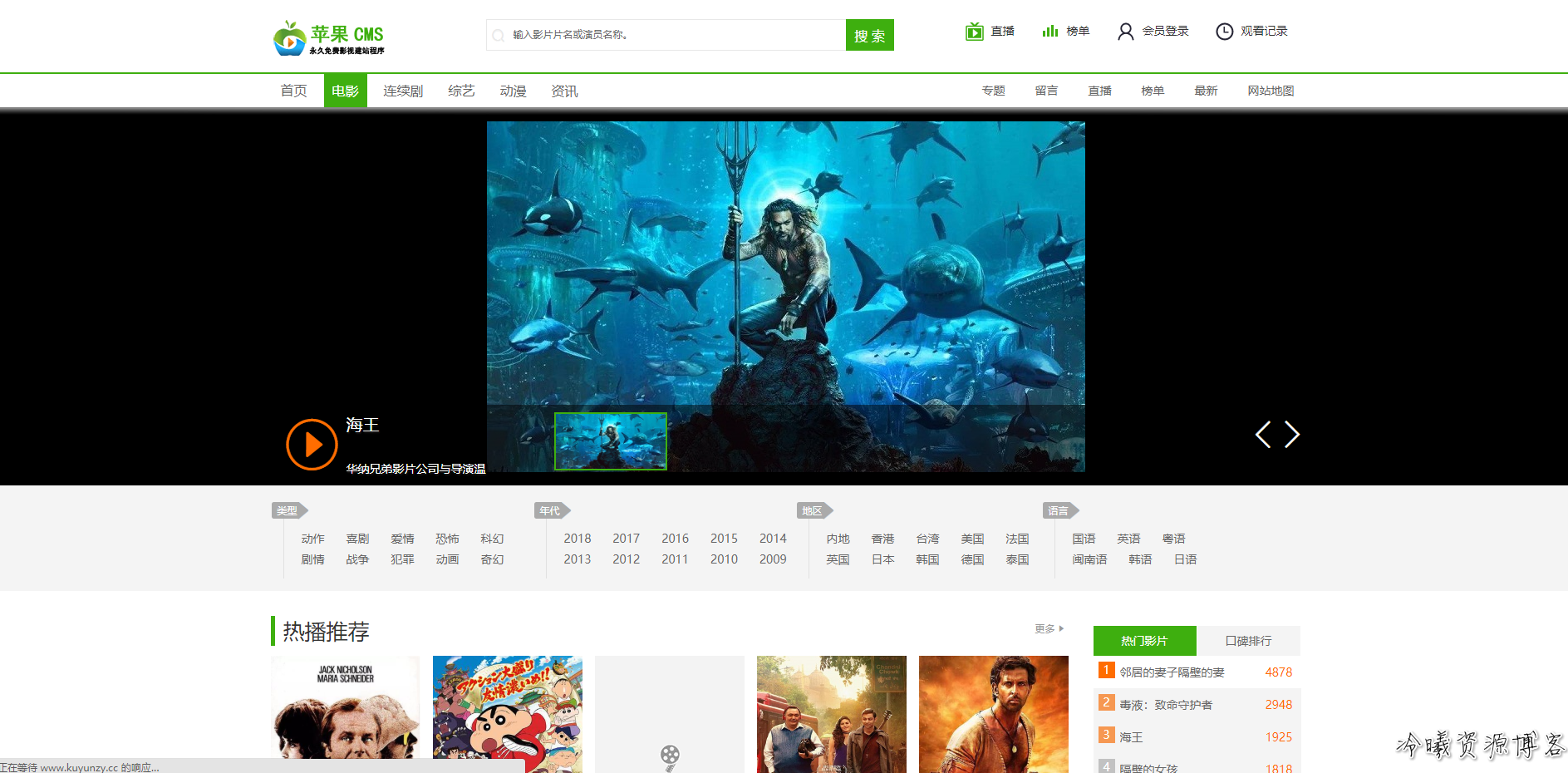The image size is (1568, 773).
Task: Click the 苹果CMS logo
Action: (x=329, y=38)
